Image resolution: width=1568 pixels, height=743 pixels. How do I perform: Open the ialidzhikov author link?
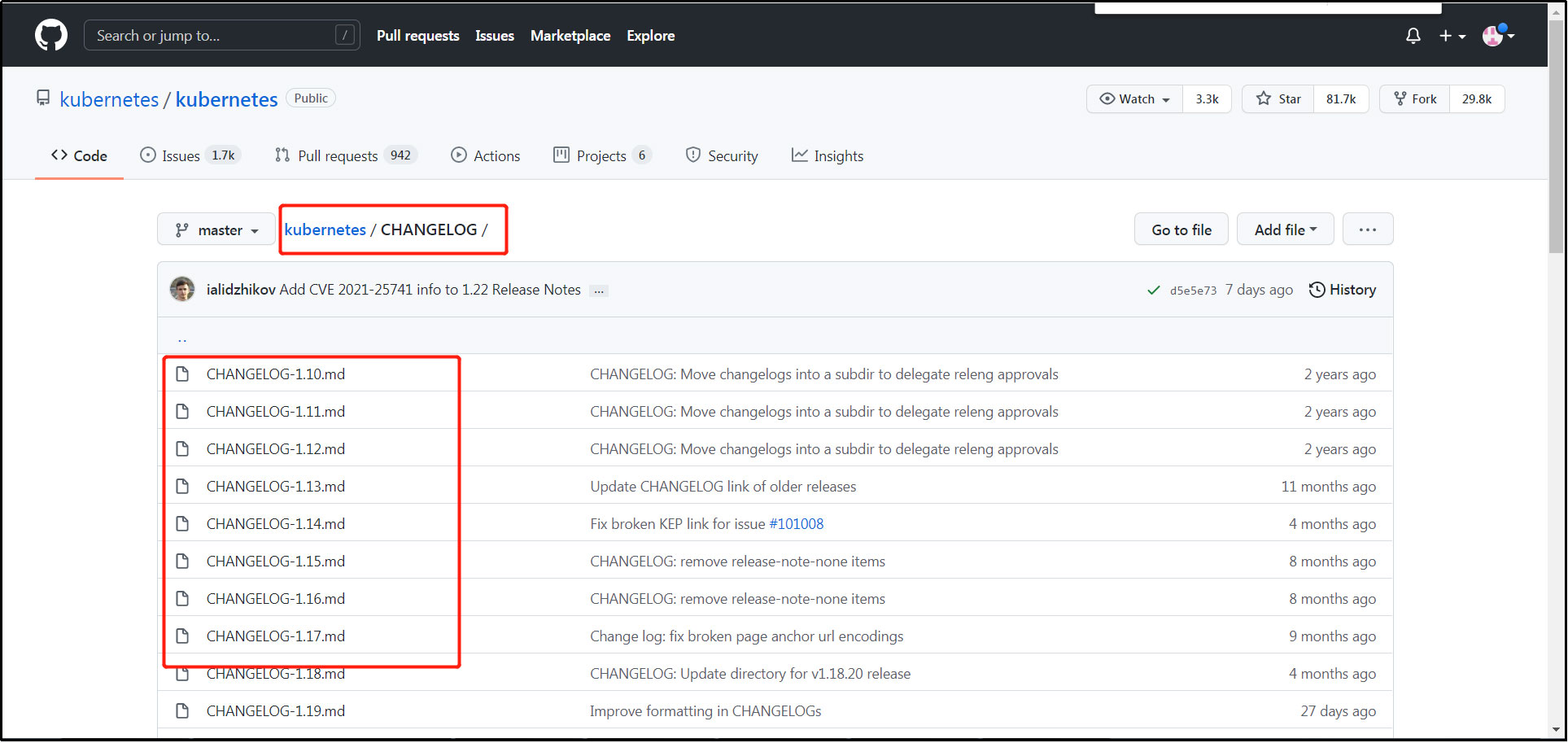241,290
